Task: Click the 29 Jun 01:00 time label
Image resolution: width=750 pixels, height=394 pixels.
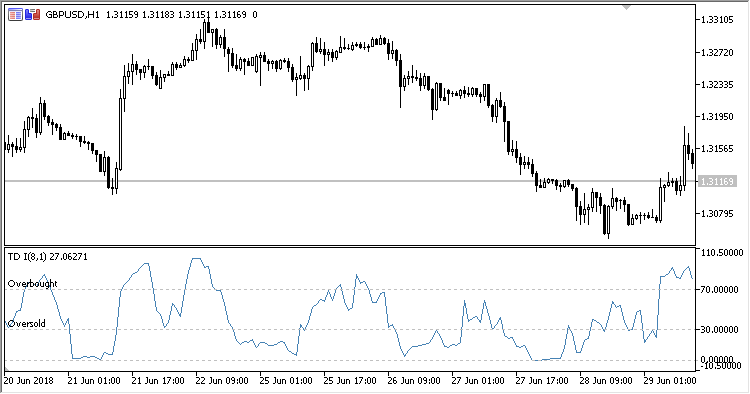Action: [670, 381]
